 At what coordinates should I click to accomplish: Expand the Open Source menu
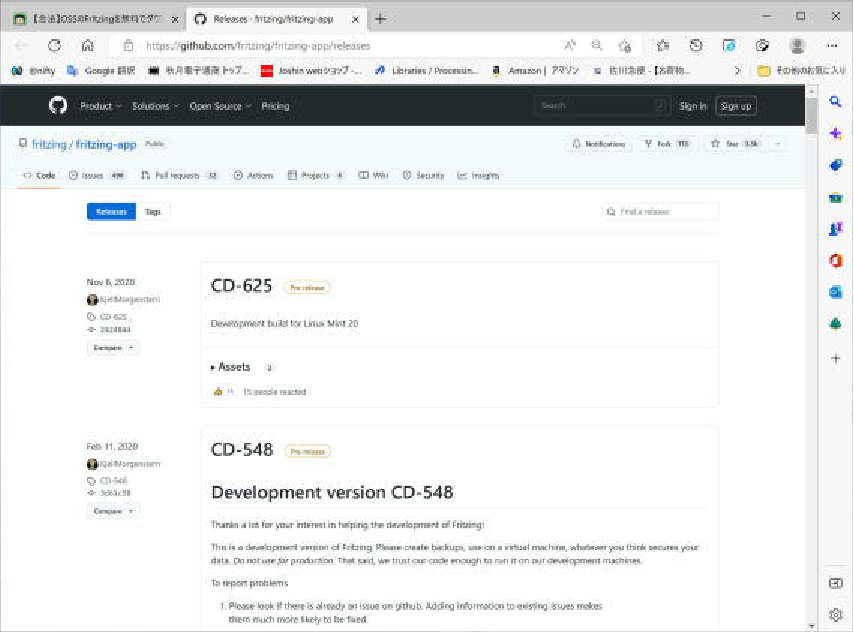220,106
